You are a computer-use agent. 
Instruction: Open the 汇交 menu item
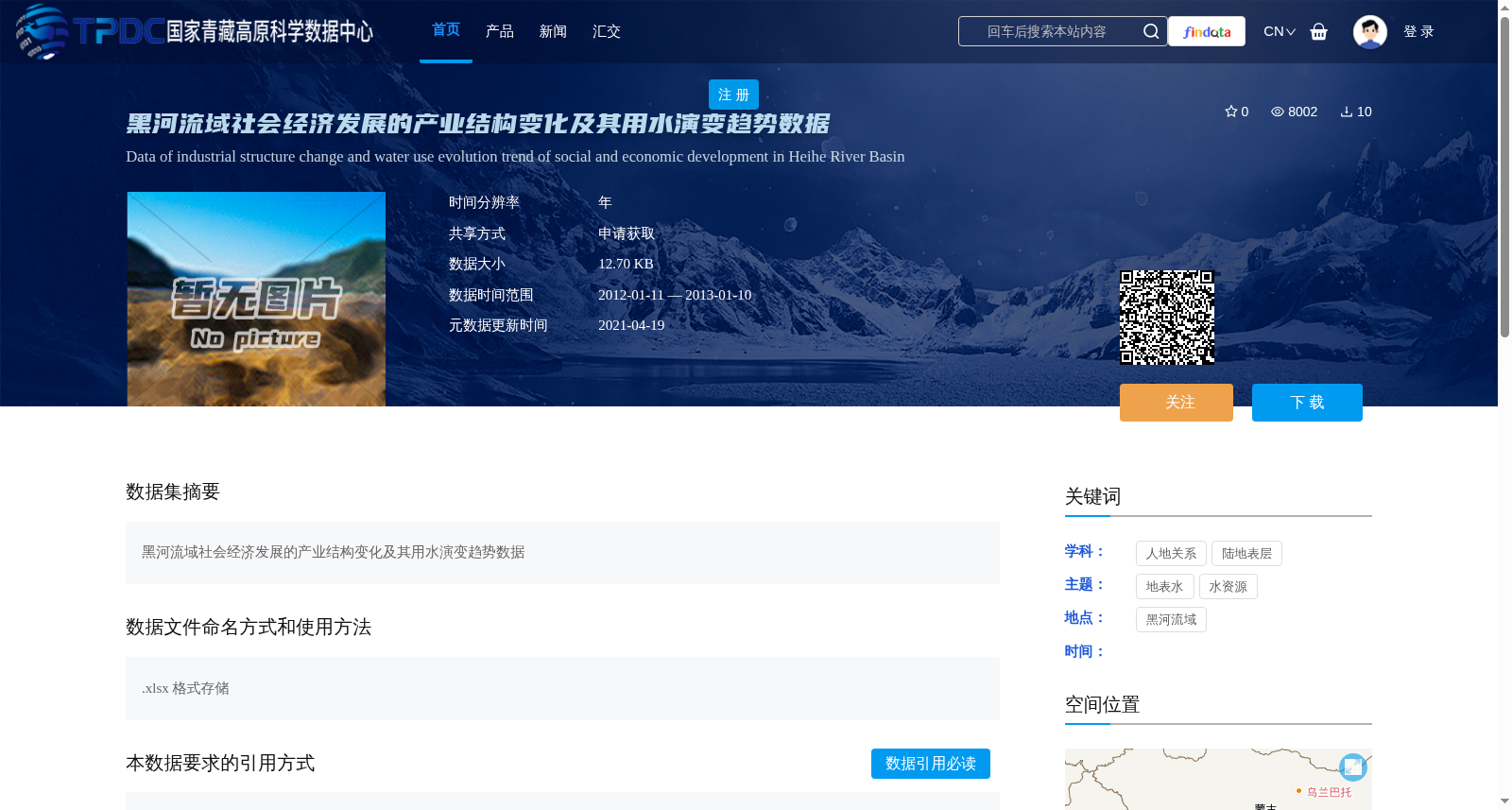tap(607, 31)
